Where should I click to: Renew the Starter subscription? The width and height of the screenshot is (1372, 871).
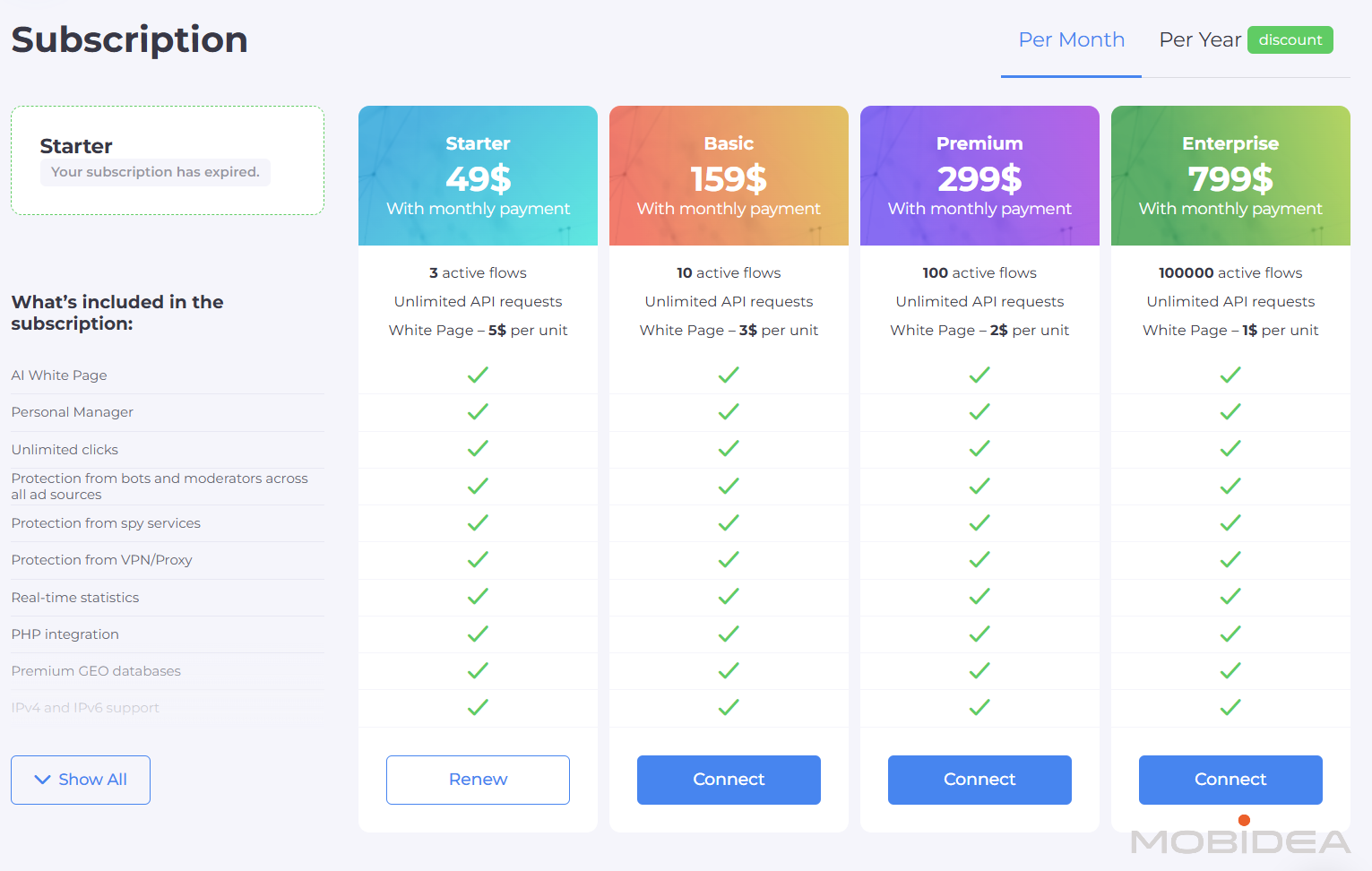click(478, 780)
